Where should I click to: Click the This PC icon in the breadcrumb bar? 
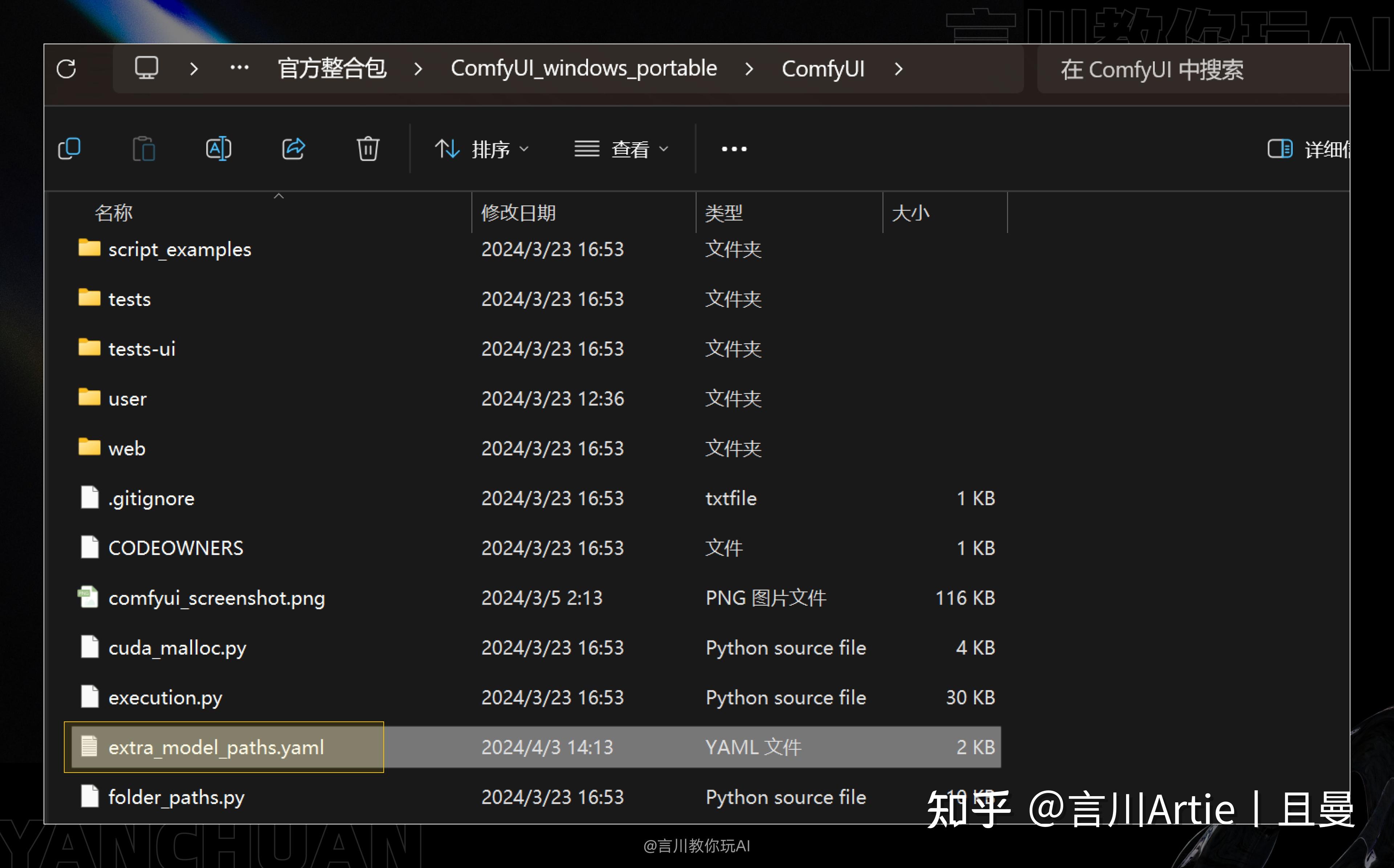tap(146, 68)
